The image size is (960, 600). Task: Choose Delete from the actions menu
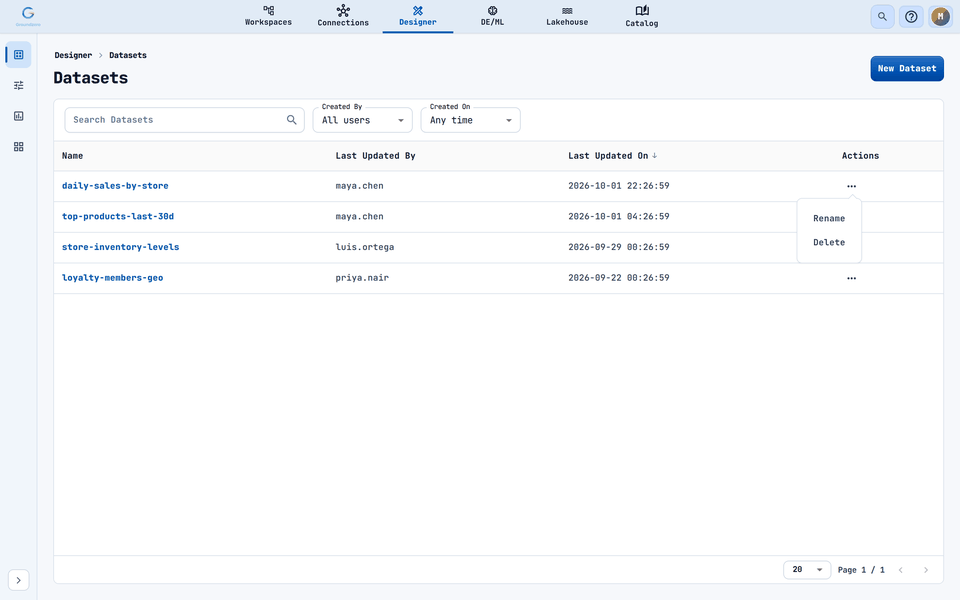click(x=829, y=242)
